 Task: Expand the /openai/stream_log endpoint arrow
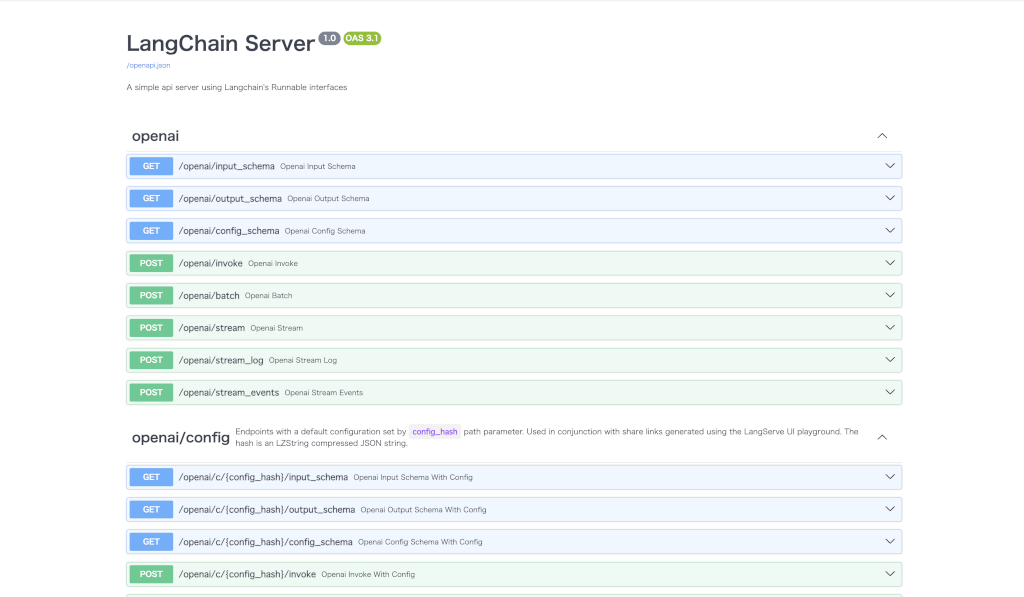(889, 360)
